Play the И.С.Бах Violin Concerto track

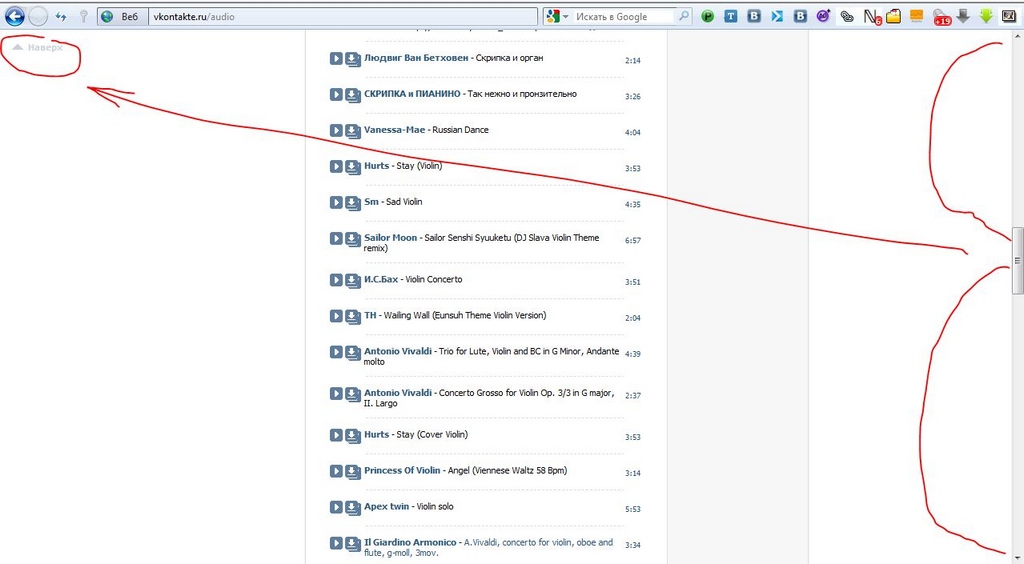point(337,280)
